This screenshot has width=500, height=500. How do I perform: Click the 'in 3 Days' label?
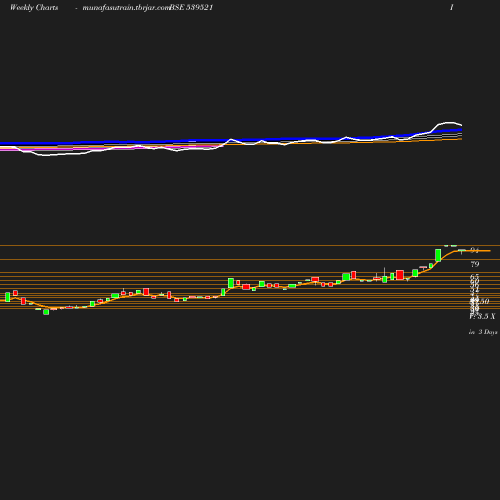pos(483,332)
